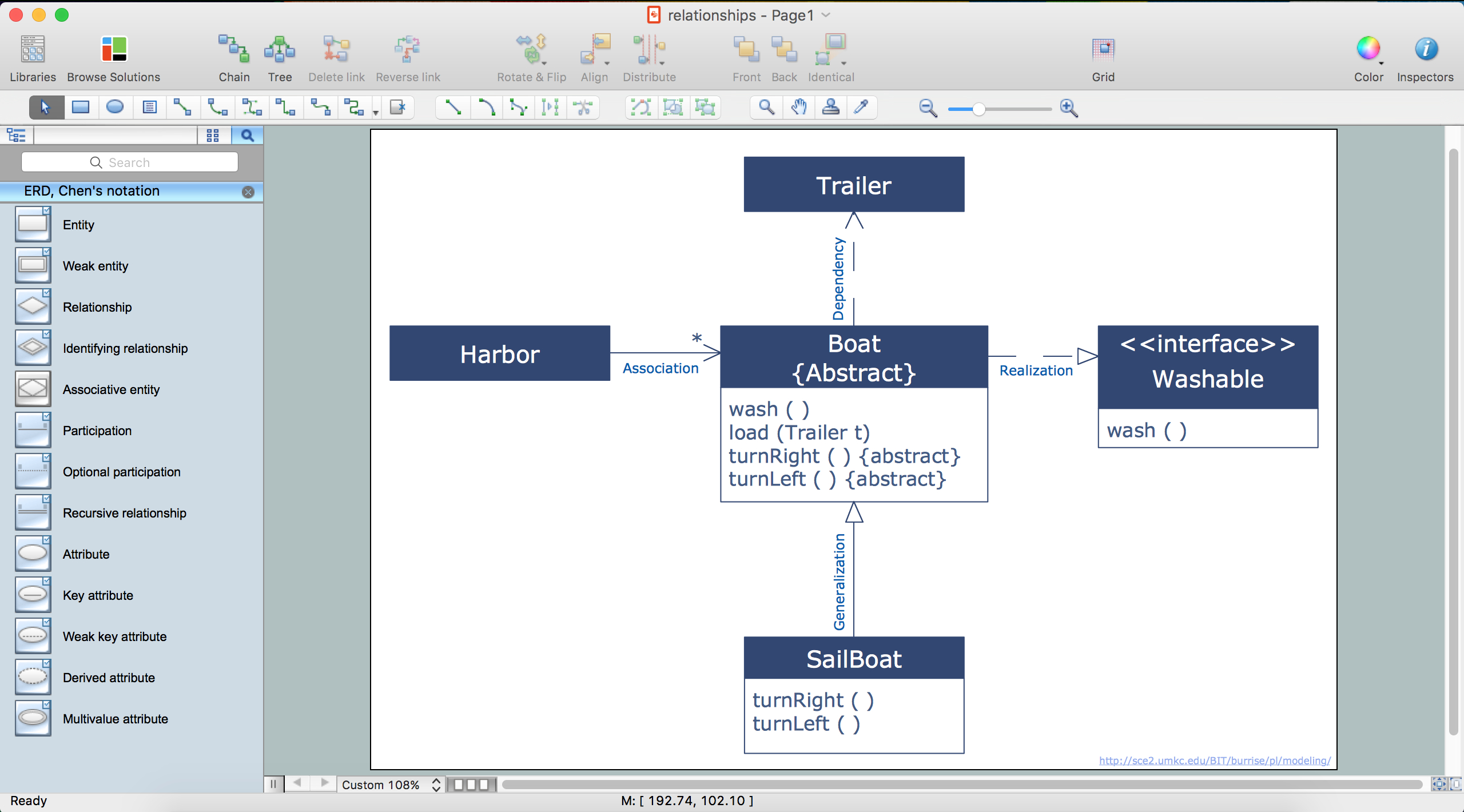Click the page navigation dropdown arrow
This screenshot has width=1464, height=812.
coord(830,14)
